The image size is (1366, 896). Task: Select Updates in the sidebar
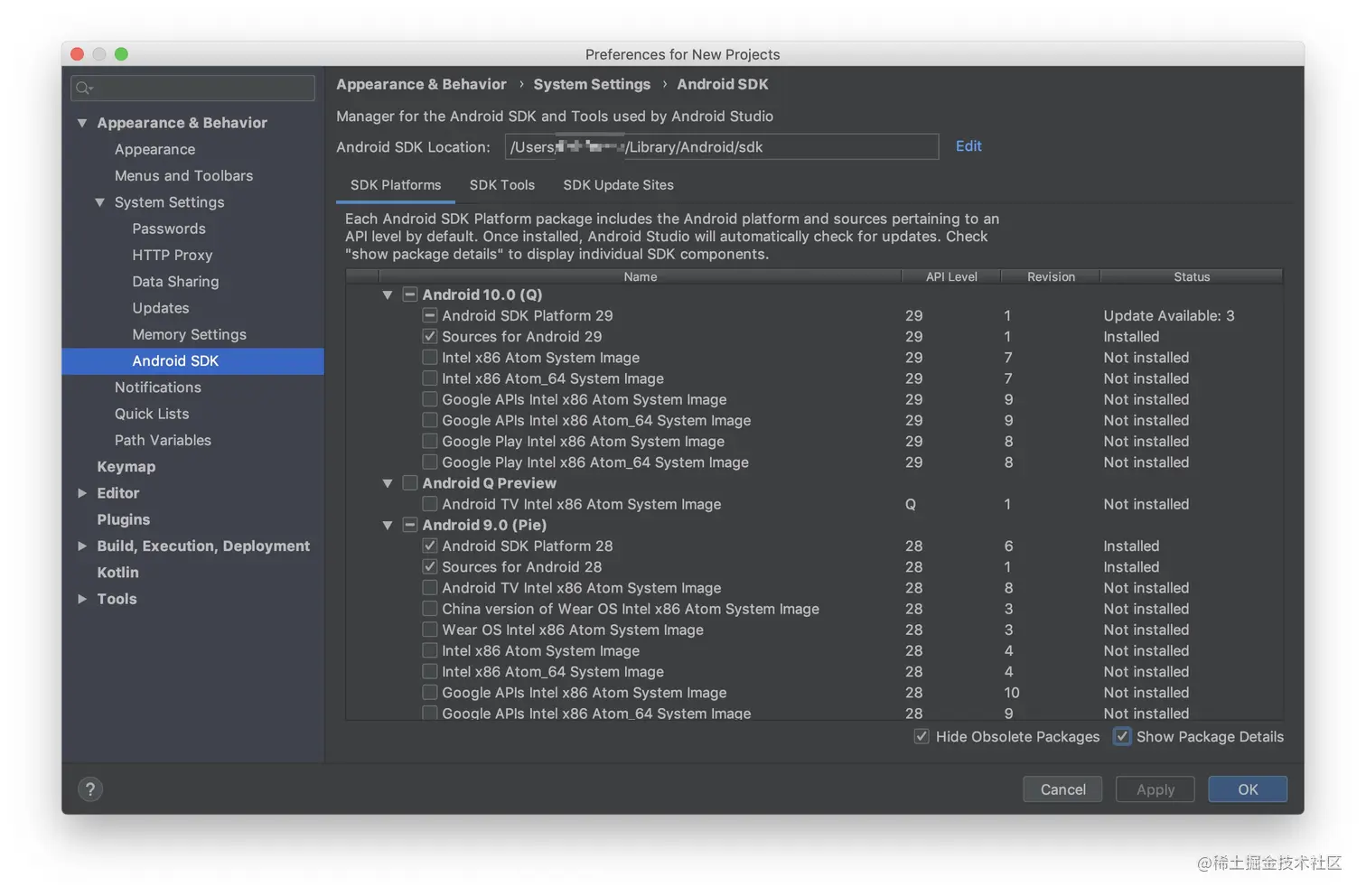tap(161, 308)
